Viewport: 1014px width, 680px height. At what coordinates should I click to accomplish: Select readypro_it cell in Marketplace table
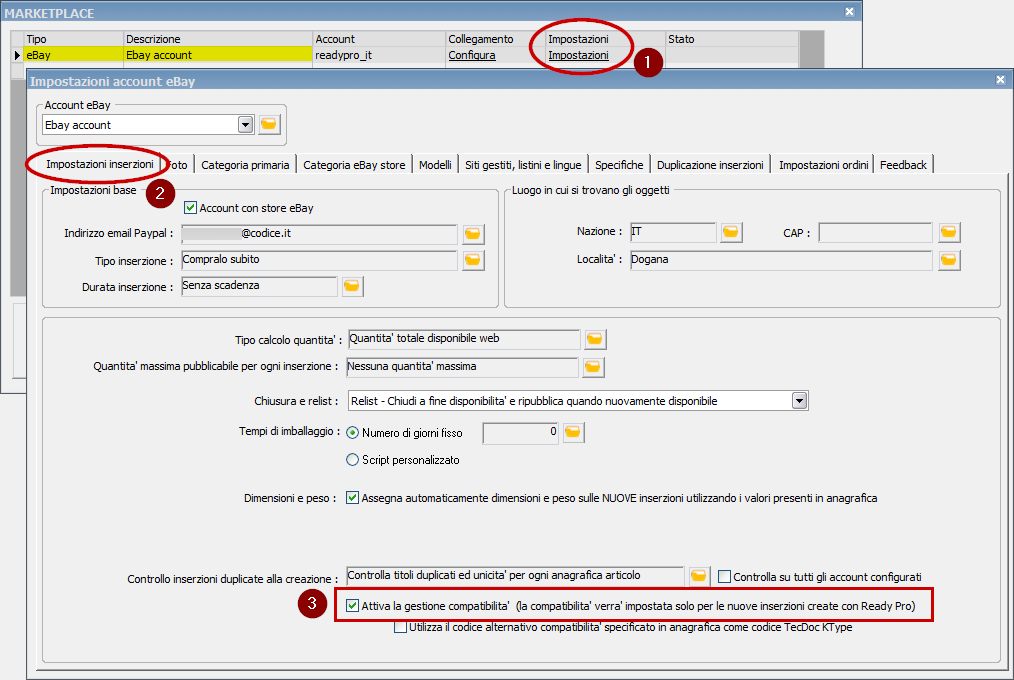(x=380, y=55)
